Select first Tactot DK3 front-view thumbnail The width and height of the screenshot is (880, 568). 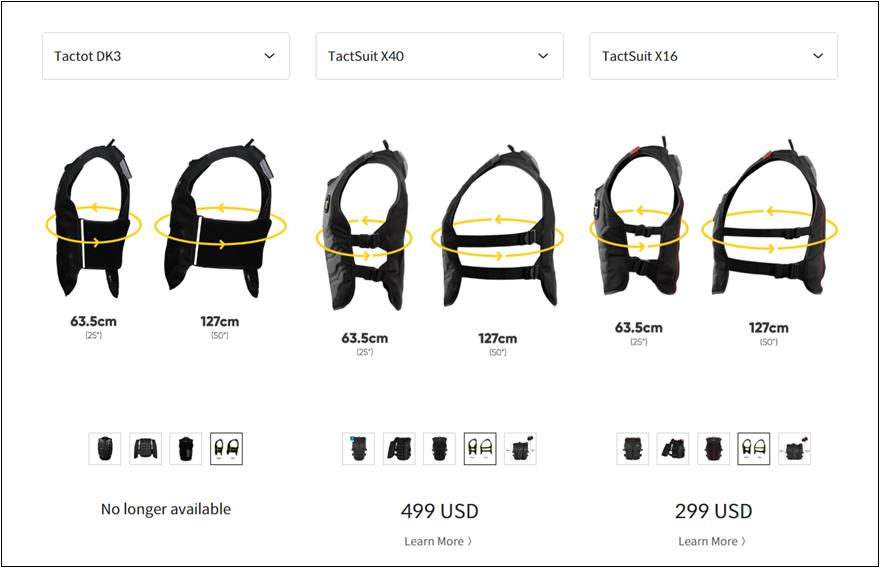(105, 448)
